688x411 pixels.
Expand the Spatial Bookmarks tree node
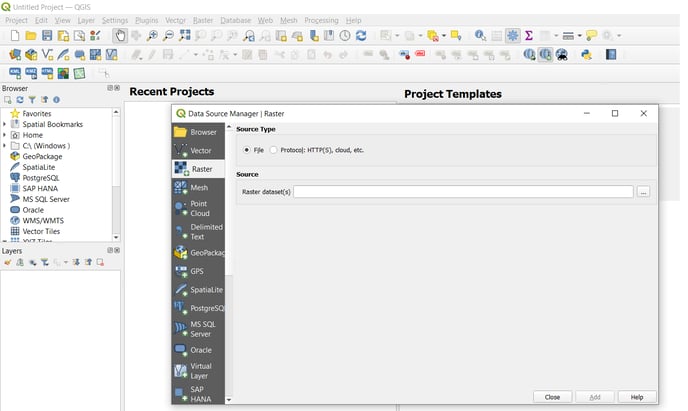(x=4, y=124)
